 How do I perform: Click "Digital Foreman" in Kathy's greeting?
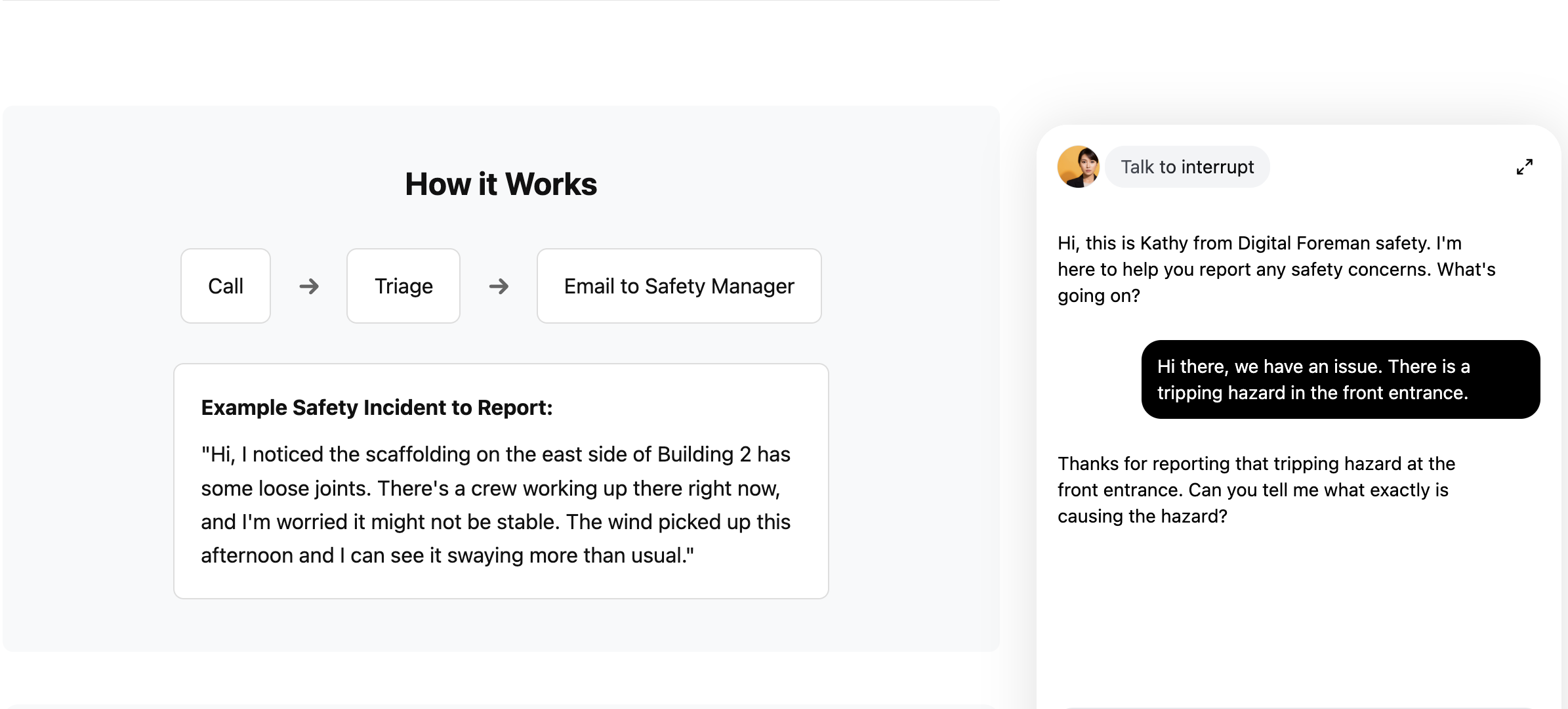click(1304, 244)
